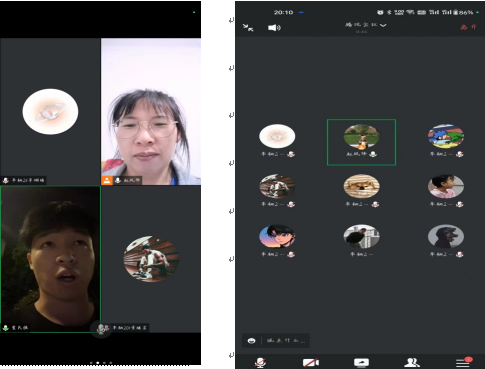Click the red leave meeting button

tap(468, 27)
